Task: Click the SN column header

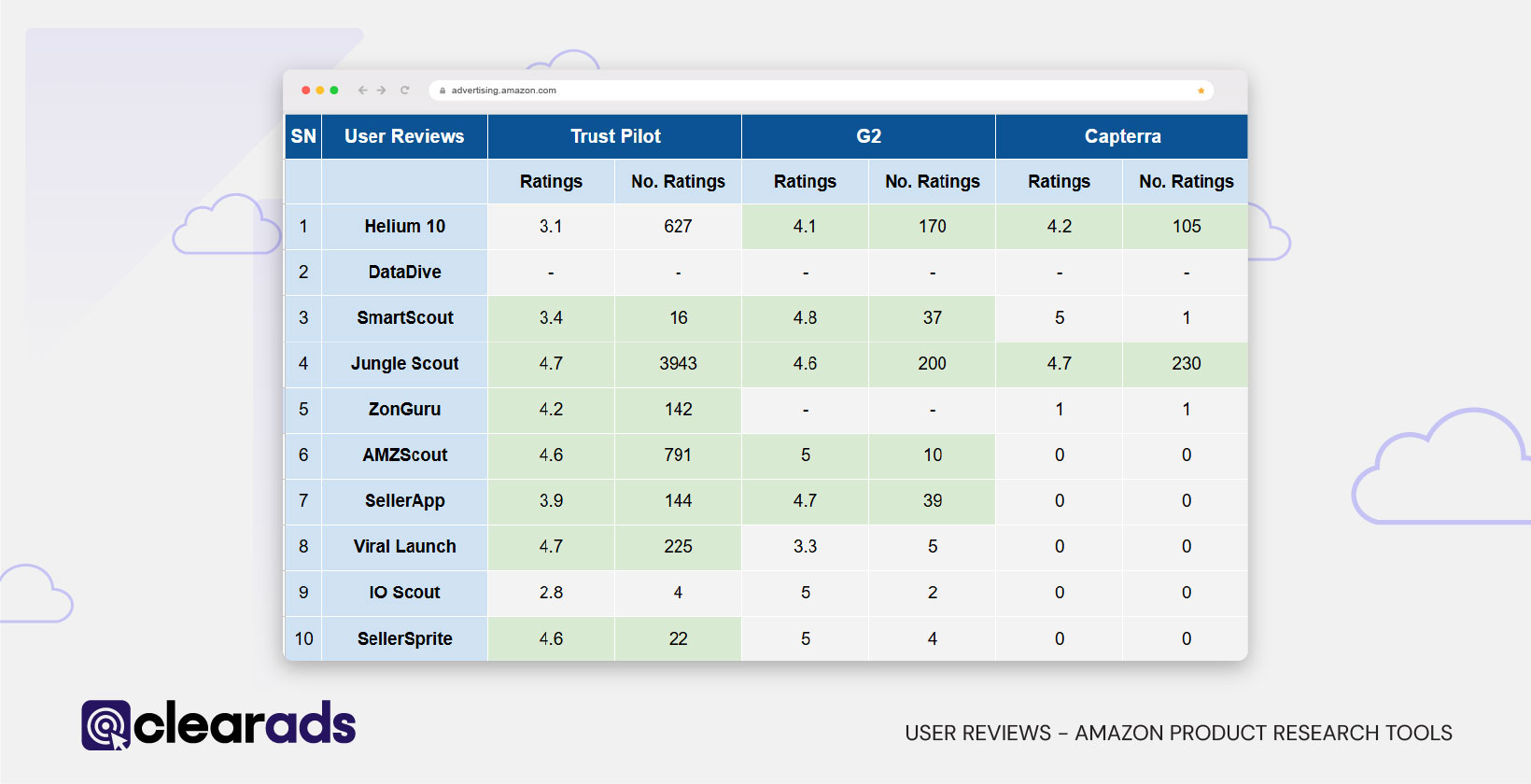Action: point(303,136)
